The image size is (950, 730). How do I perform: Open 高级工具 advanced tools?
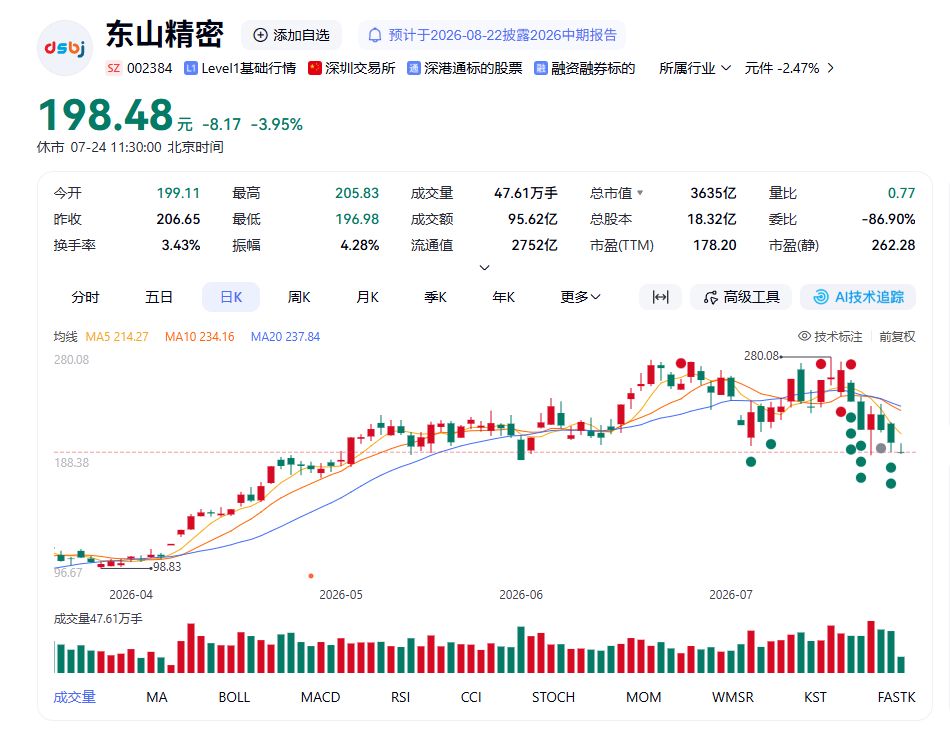click(x=741, y=297)
